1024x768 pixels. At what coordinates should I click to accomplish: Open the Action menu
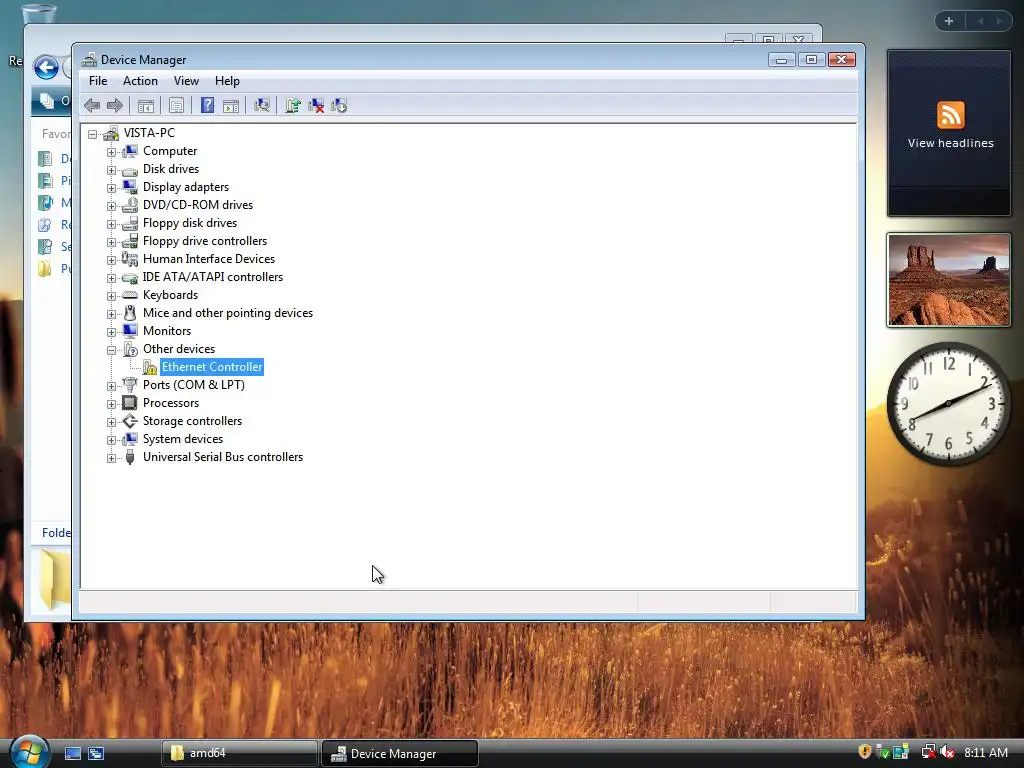click(x=140, y=81)
